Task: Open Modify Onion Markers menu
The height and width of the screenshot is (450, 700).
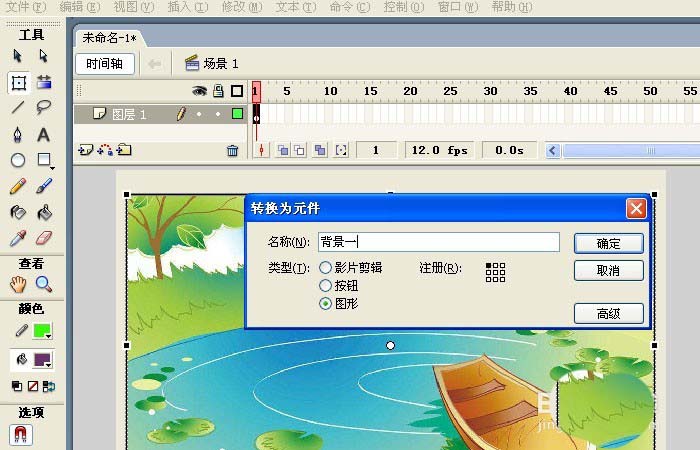Action: click(341, 150)
